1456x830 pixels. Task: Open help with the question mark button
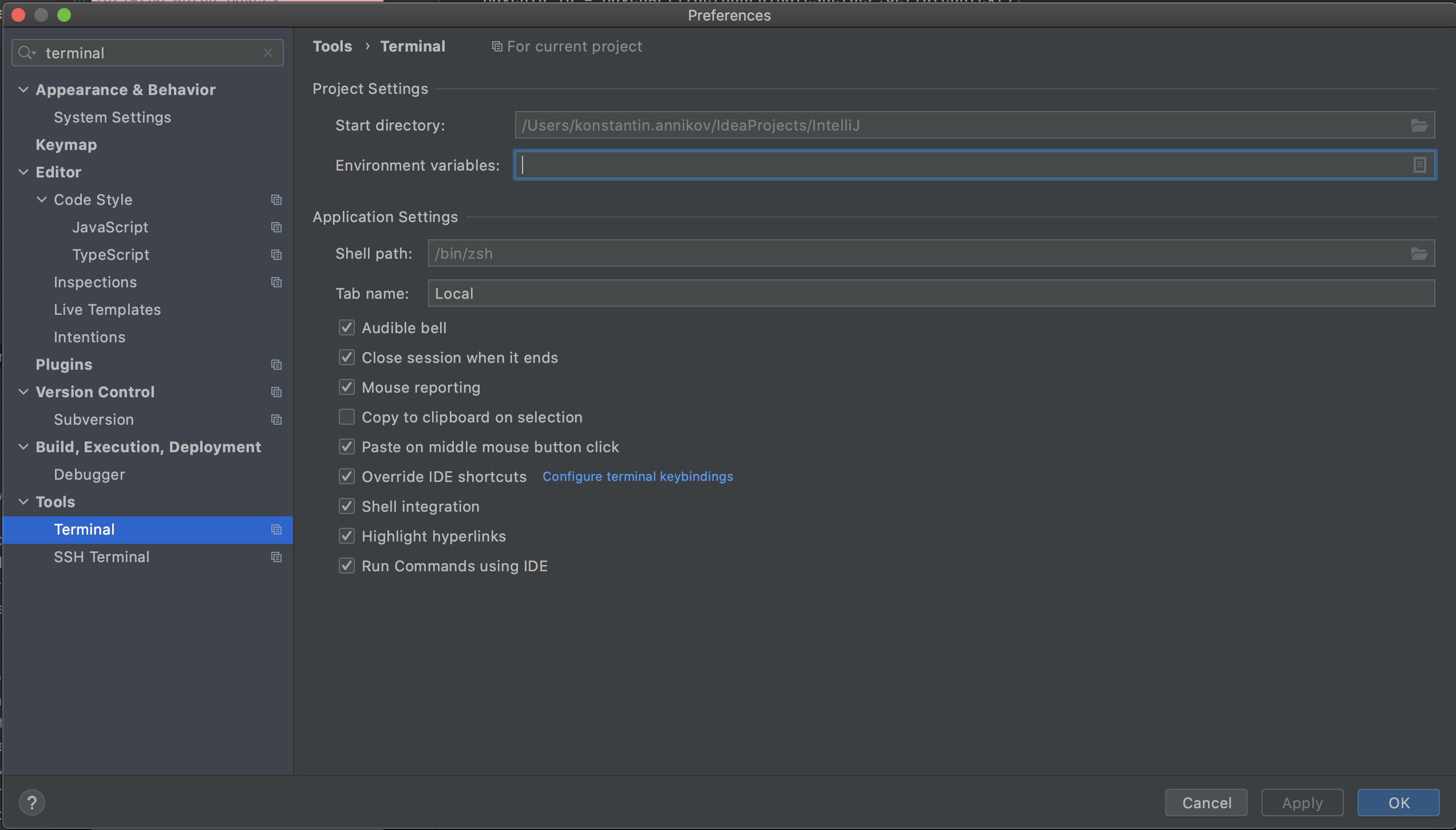click(x=32, y=803)
